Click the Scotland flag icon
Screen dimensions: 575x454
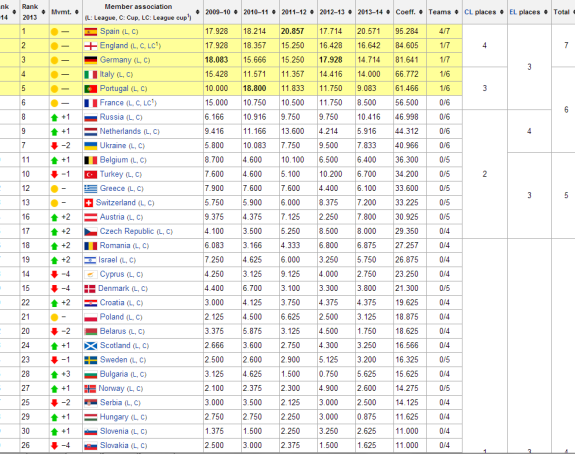[x=91, y=346]
